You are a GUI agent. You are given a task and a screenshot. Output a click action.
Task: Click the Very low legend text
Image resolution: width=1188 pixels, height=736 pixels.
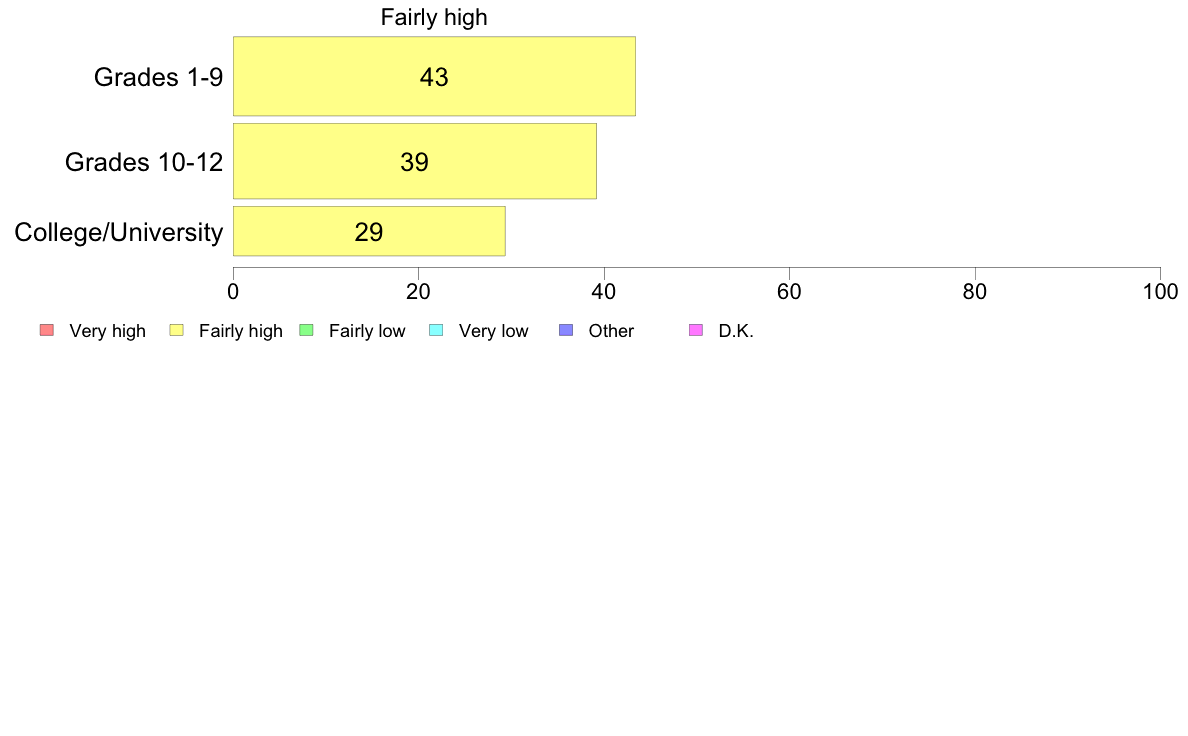[493, 331]
